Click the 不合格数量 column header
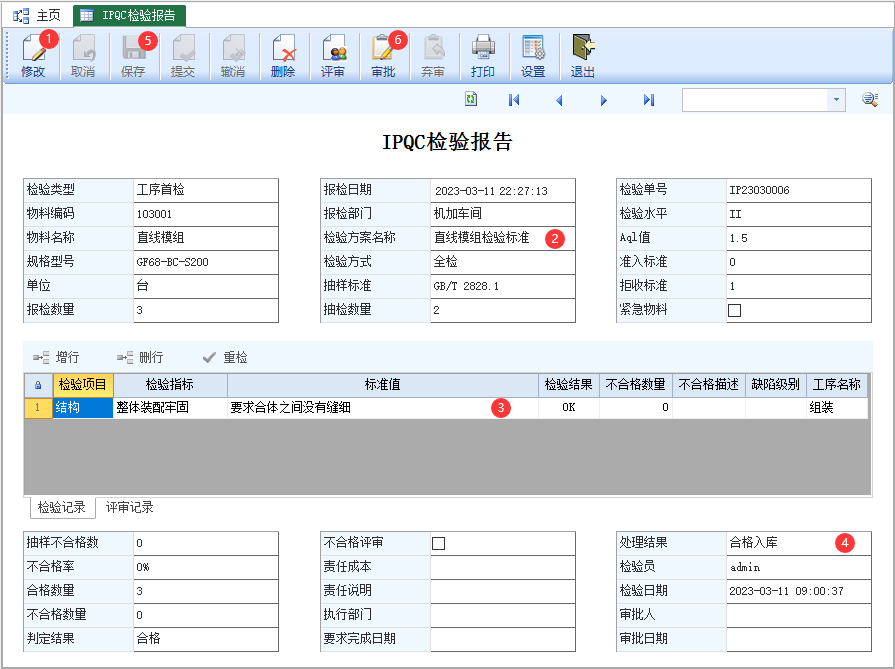The width and height of the screenshot is (895, 669). pos(636,385)
